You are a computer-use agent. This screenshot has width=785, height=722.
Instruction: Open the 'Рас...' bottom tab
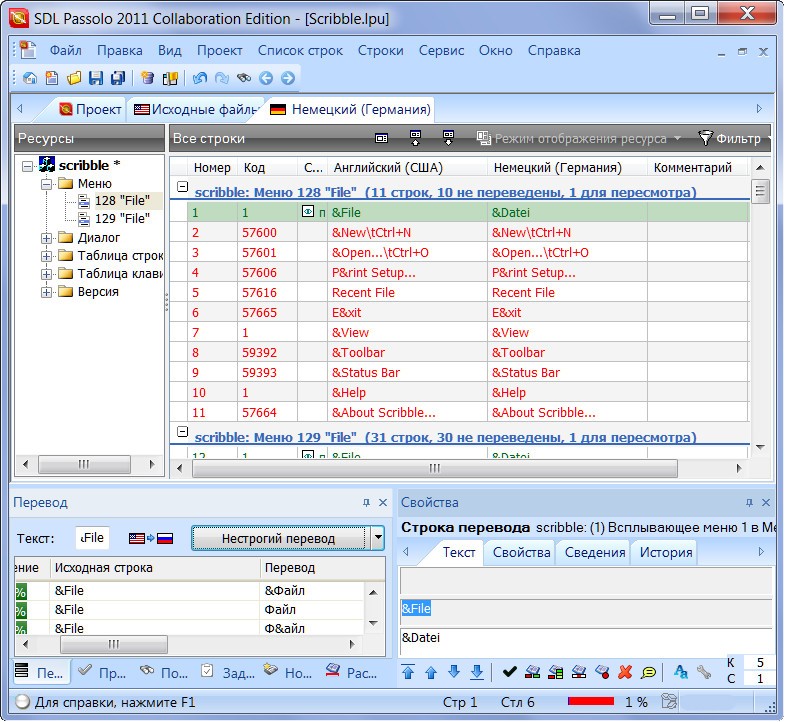(351, 672)
